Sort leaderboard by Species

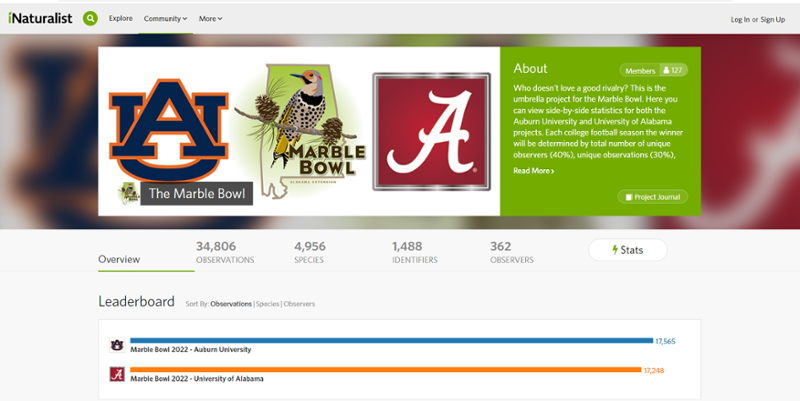coord(268,303)
